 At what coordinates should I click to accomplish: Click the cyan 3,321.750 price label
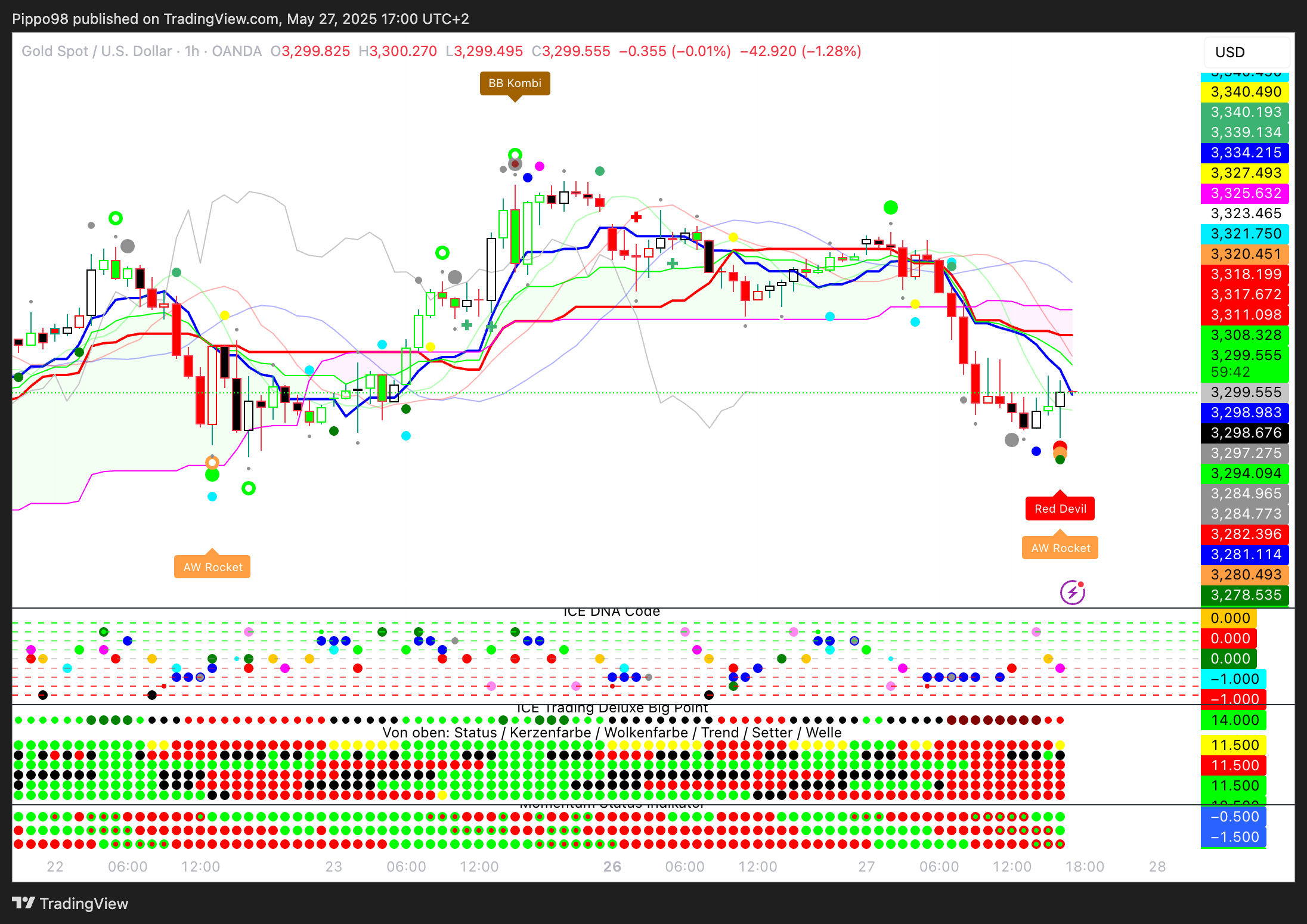pos(1245,234)
